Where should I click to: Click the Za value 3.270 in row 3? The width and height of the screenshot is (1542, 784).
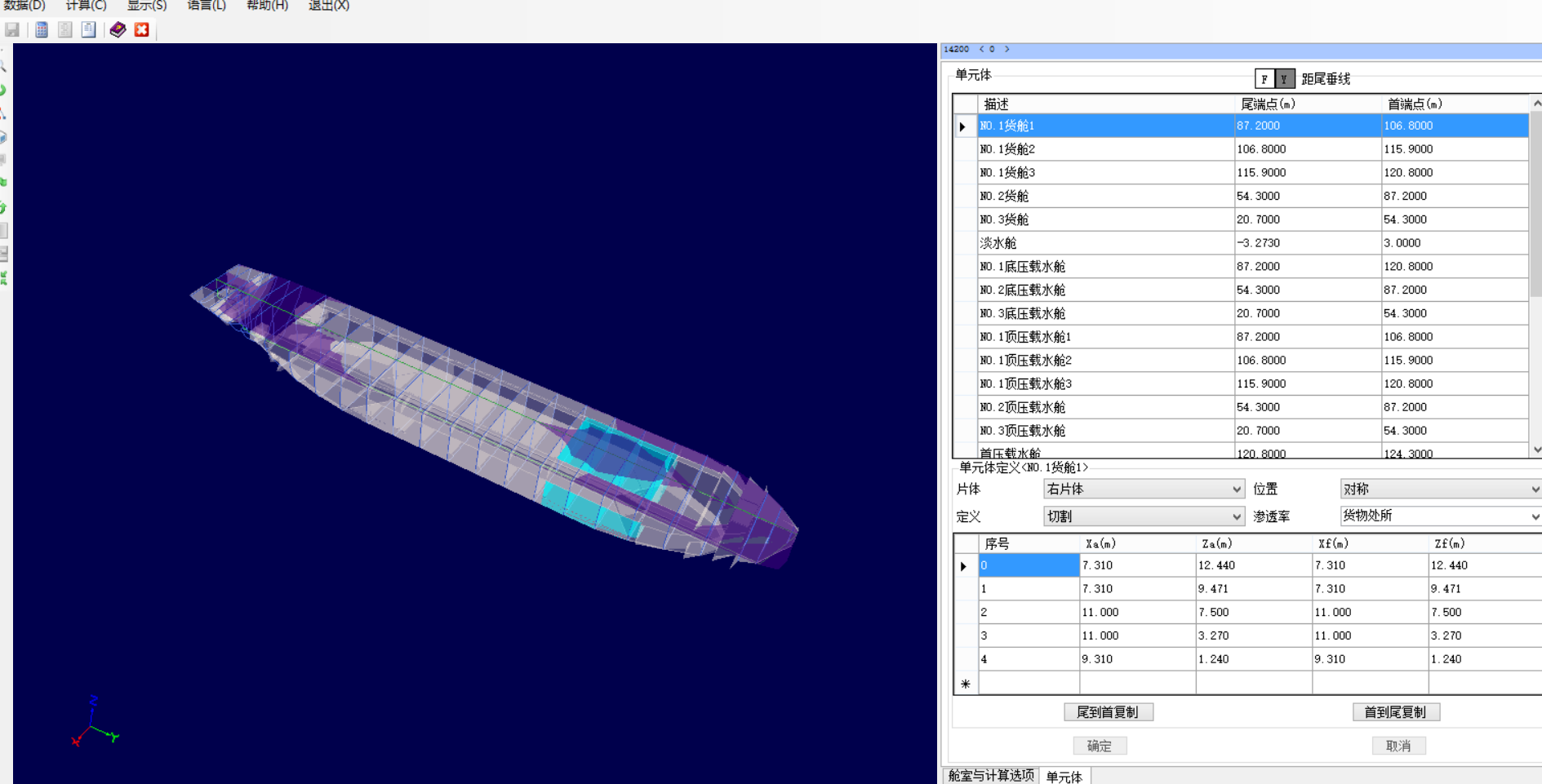coord(1254,636)
